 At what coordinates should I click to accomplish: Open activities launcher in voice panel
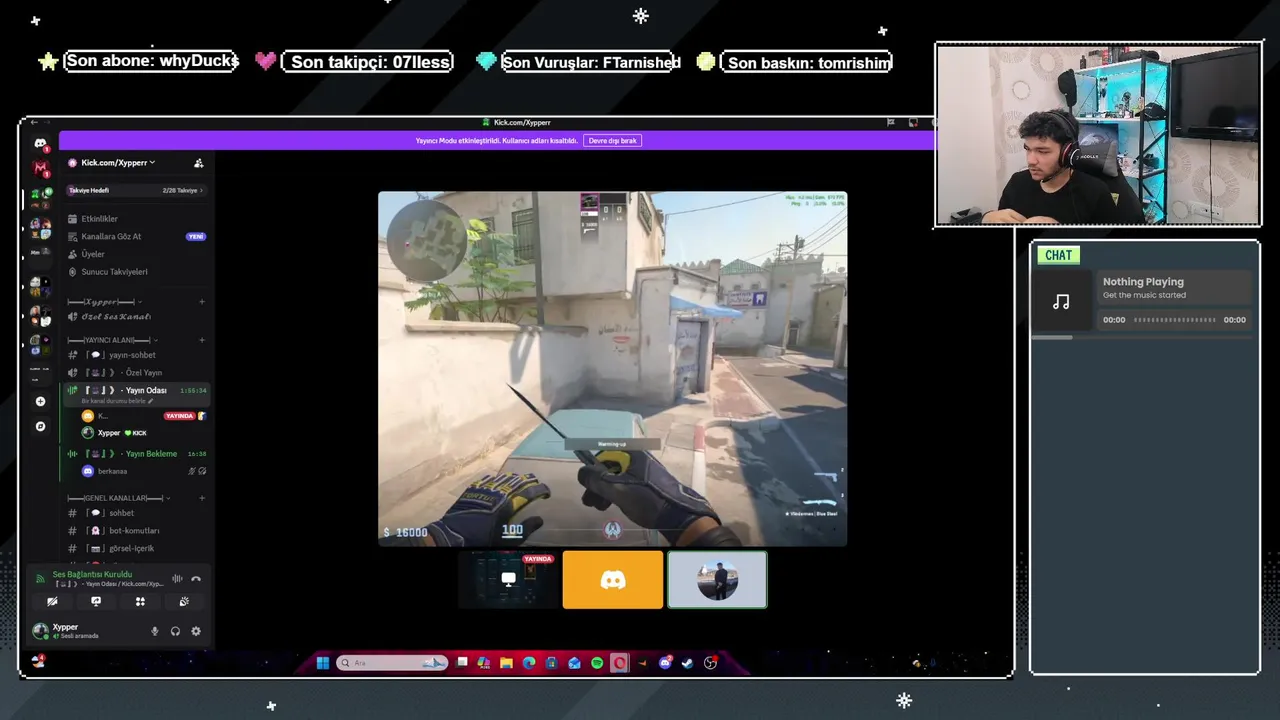140,602
